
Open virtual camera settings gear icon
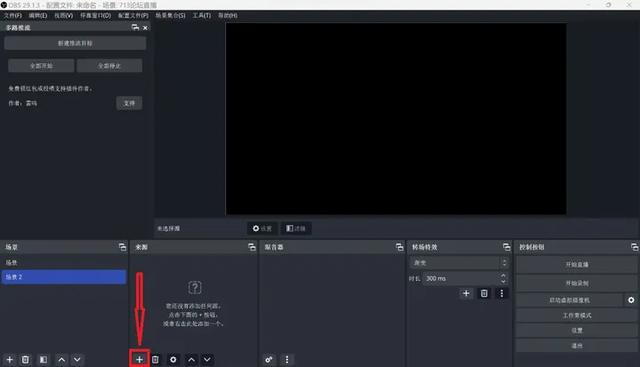click(x=631, y=300)
